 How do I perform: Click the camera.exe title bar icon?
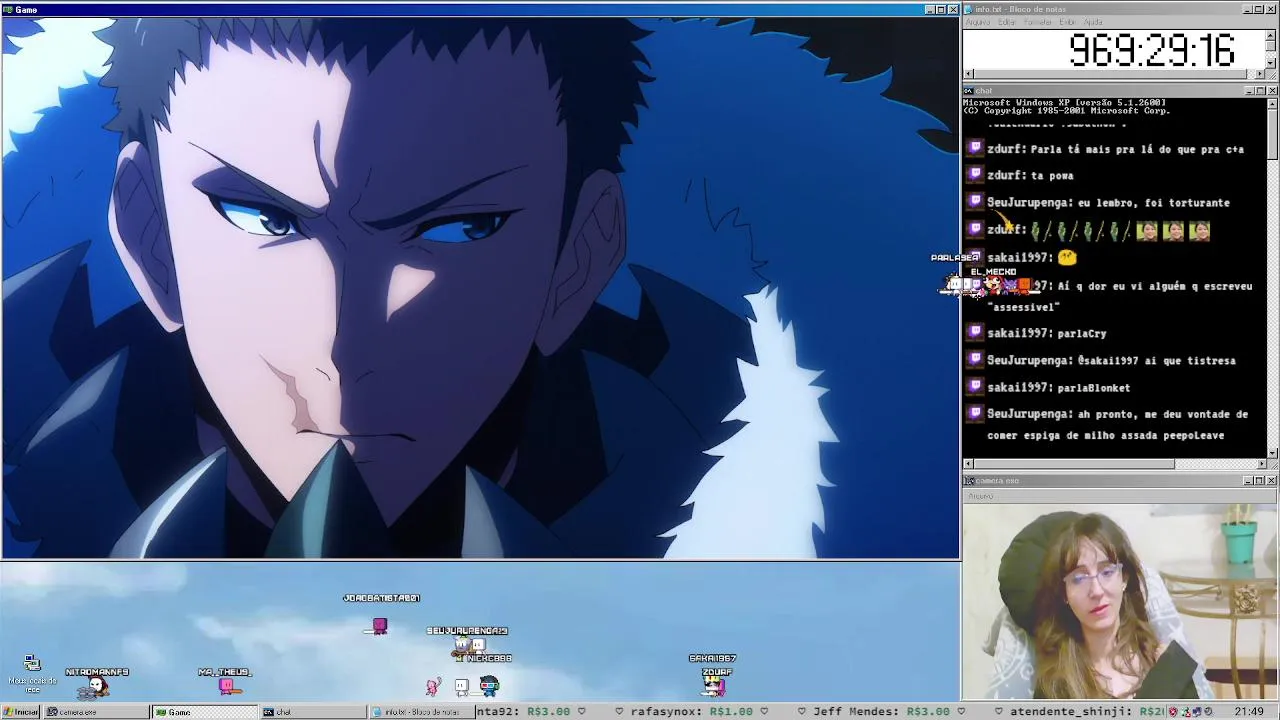coord(968,481)
